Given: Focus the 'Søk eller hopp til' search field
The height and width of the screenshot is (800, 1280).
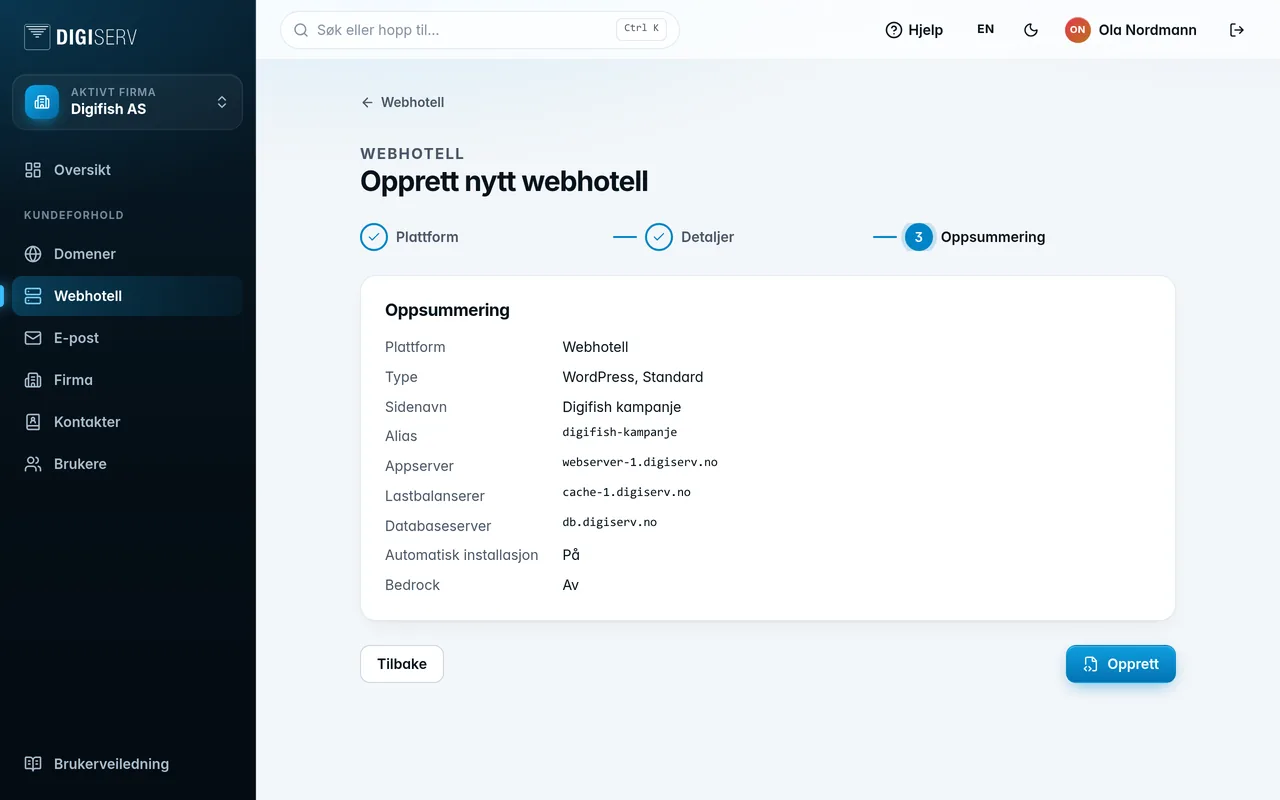Looking at the screenshot, I should tap(480, 30).
